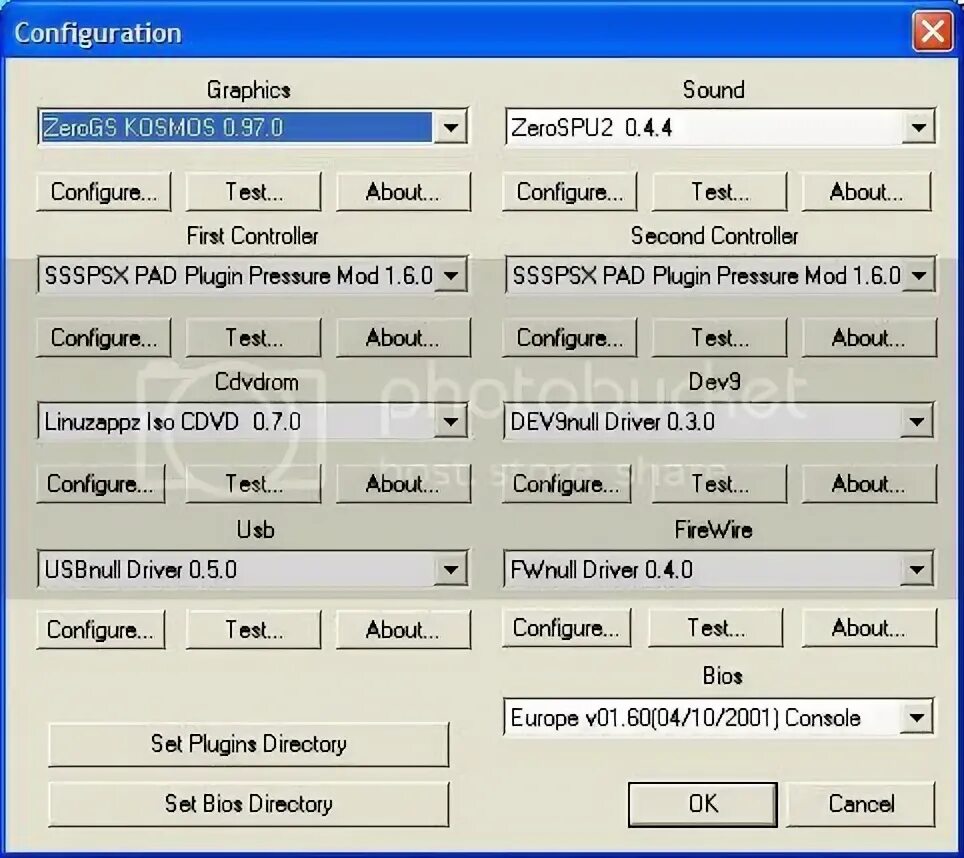Image resolution: width=964 pixels, height=858 pixels.
Task: Test the Cdvdrom plugin
Action: pyautogui.click(x=253, y=484)
